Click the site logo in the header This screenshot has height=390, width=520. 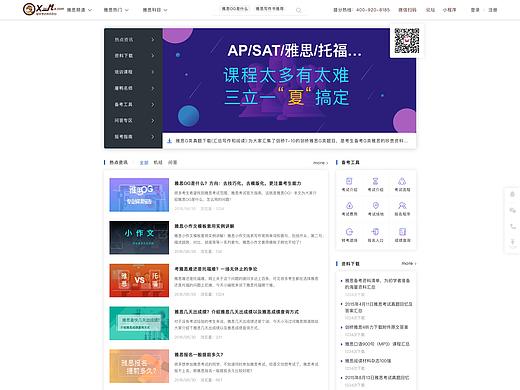pyautogui.click(x=43, y=9)
